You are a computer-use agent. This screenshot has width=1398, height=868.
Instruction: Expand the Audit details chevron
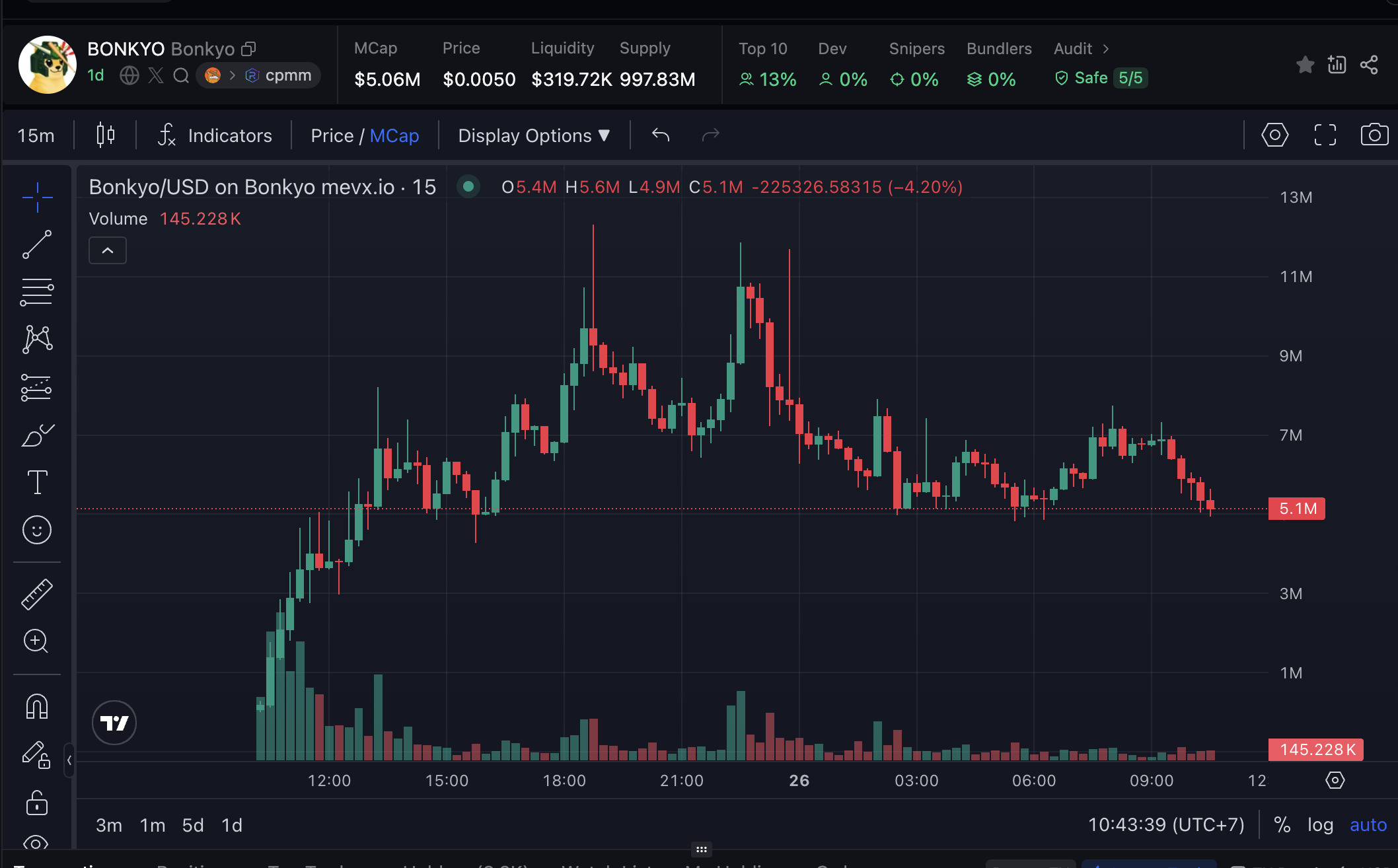[x=1105, y=49]
